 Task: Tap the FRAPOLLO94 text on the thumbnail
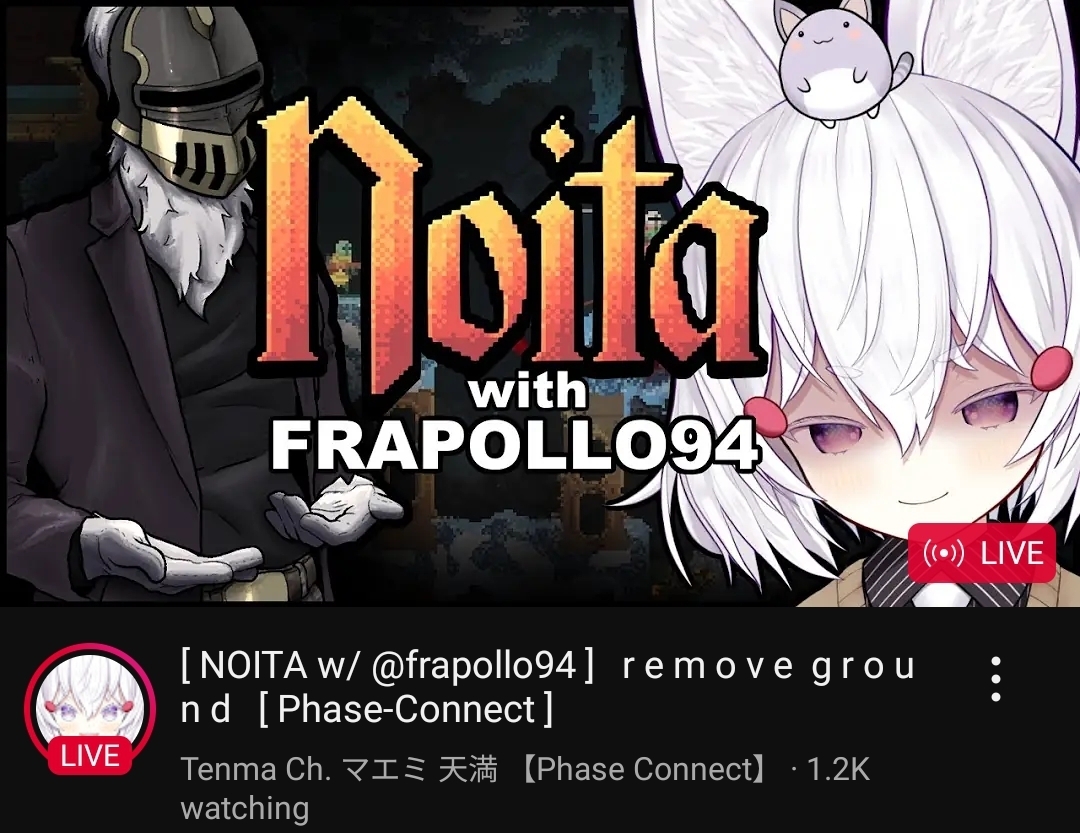click(x=515, y=445)
